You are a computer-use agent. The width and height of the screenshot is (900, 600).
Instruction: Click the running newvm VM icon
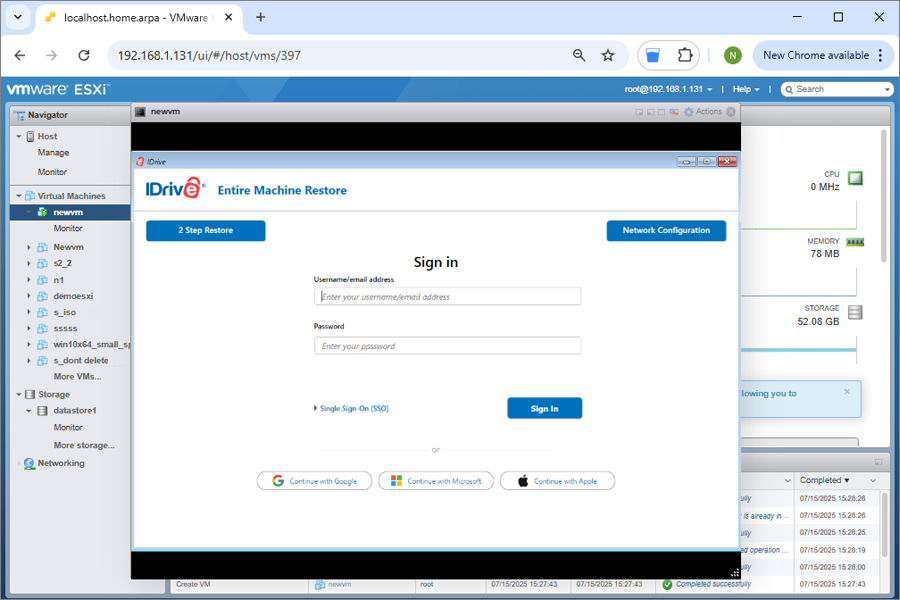point(42,212)
